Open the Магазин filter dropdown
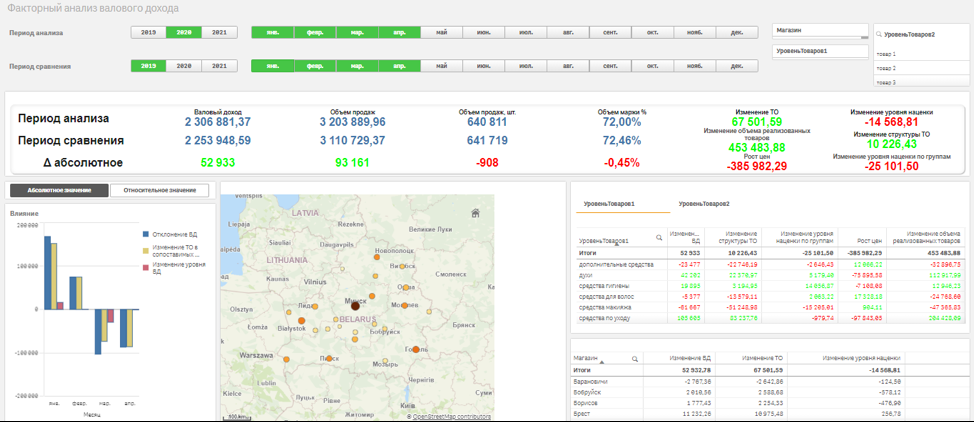Image resolution: width=974 pixels, height=422 pixels. click(x=820, y=31)
